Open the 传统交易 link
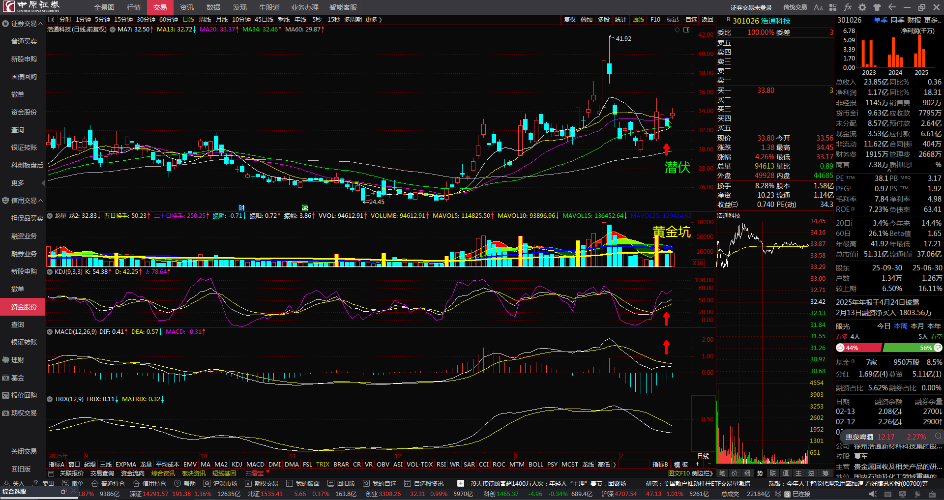Image resolution: width=944 pixels, height=500 pixels. 795,8
